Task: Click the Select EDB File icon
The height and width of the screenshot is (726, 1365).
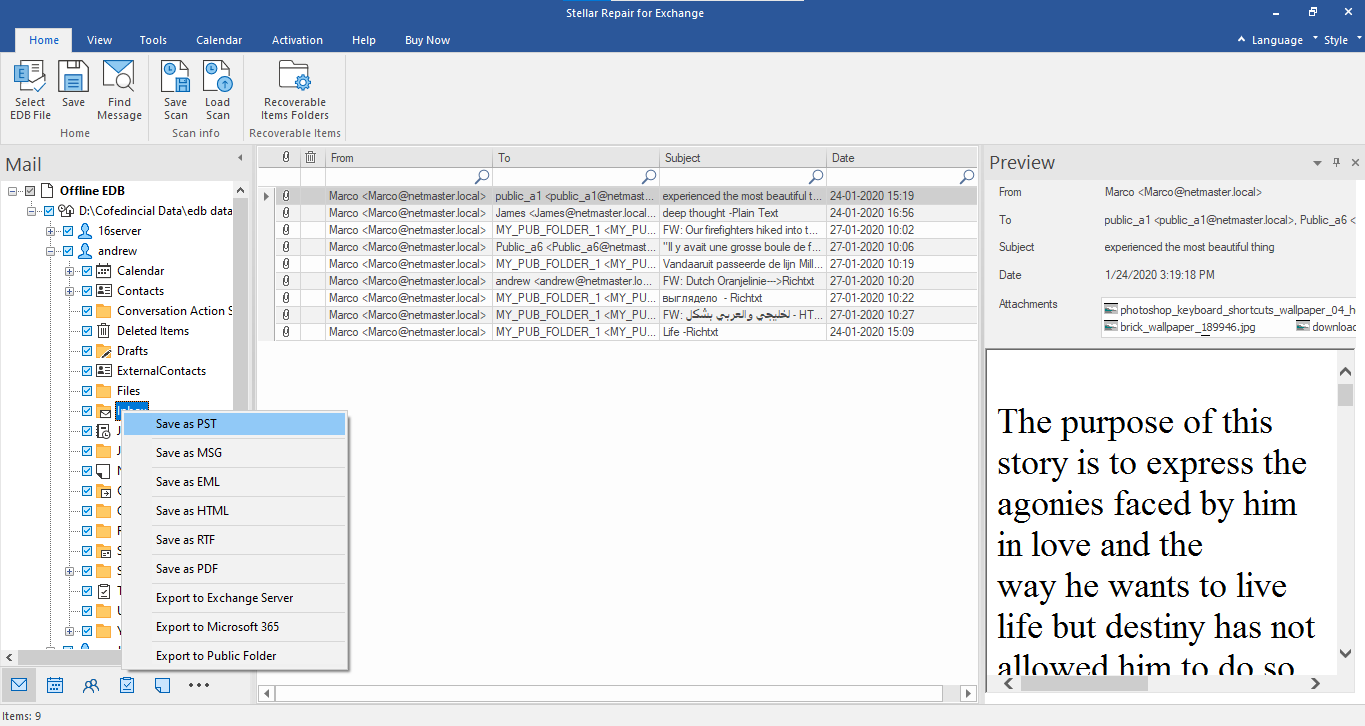Action: point(30,77)
